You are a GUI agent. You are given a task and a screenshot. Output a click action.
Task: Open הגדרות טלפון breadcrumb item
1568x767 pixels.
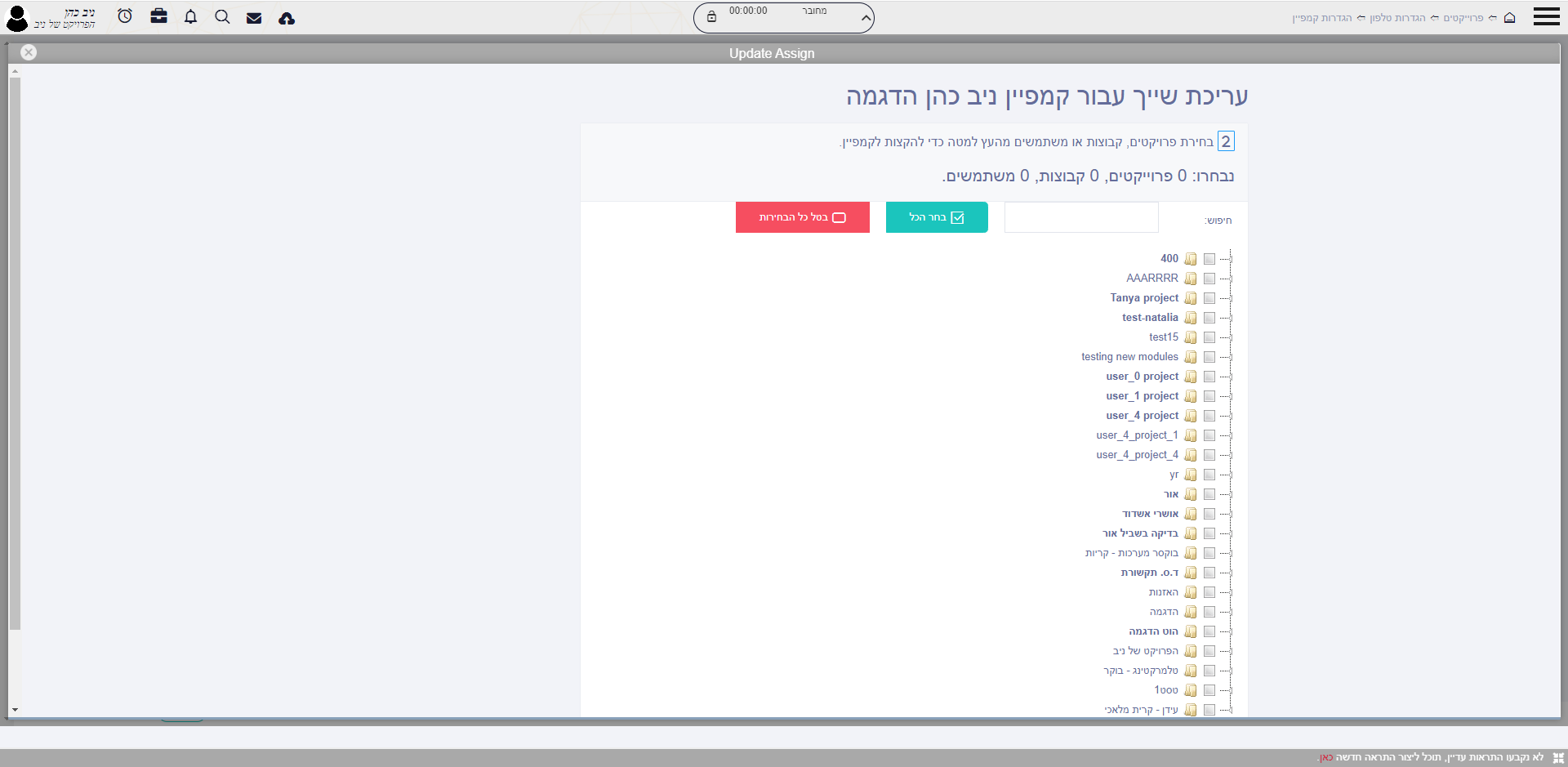(1397, 18)
